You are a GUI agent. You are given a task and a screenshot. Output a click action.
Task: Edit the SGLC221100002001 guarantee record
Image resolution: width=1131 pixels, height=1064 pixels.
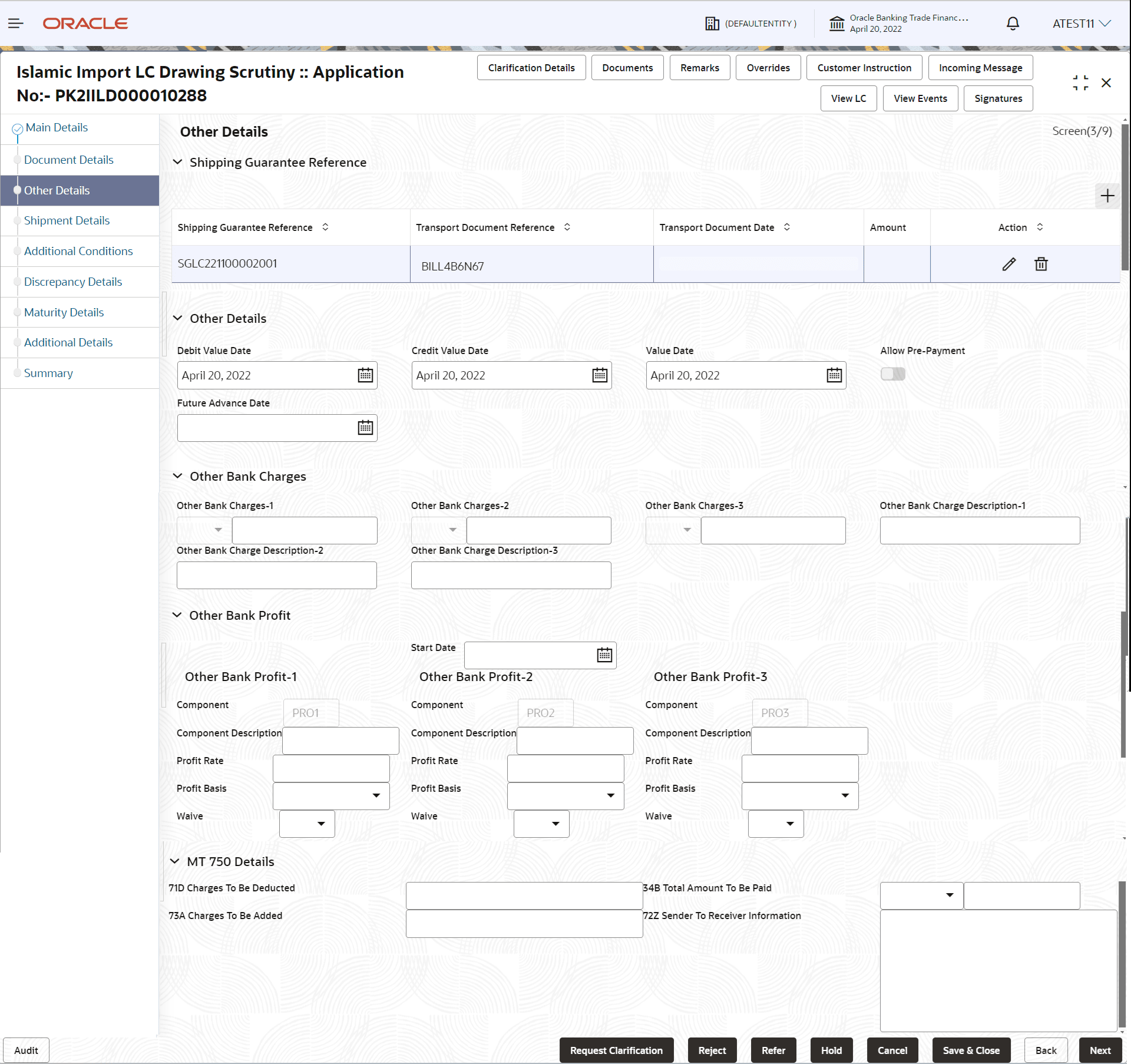click(1008, 264)
